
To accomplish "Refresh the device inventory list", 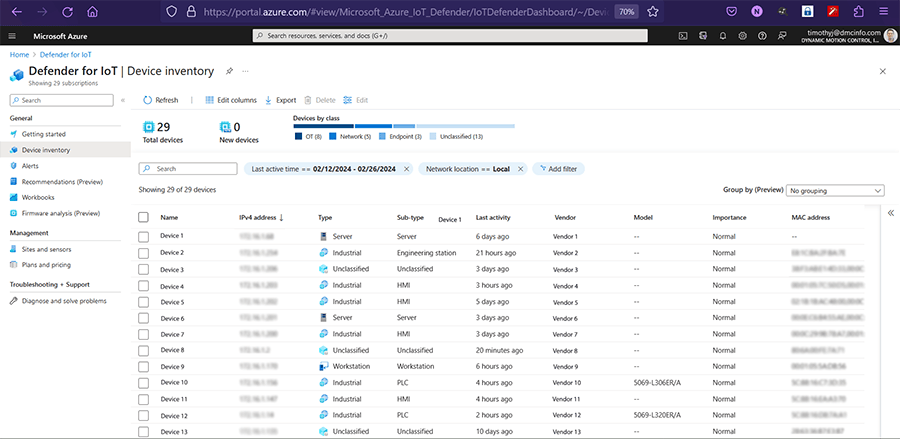I will click(161, 100).
